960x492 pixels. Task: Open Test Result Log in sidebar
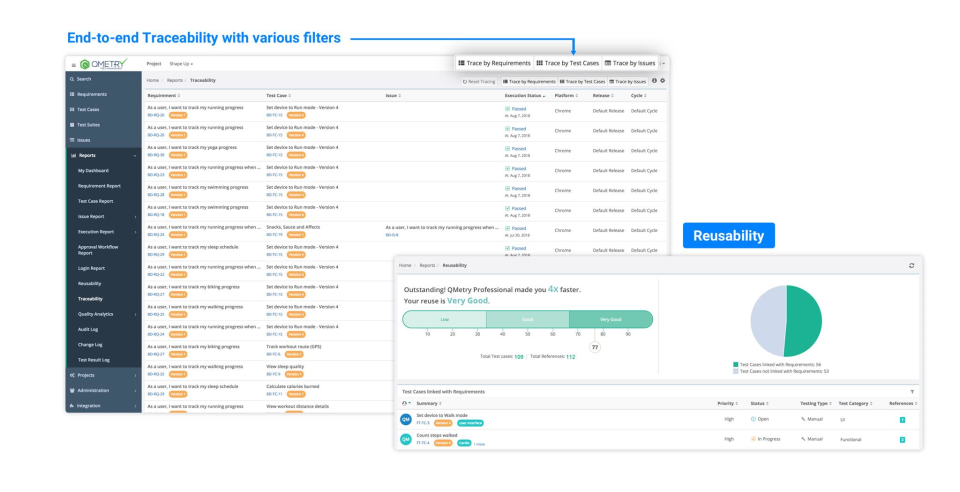coord(94,360)
